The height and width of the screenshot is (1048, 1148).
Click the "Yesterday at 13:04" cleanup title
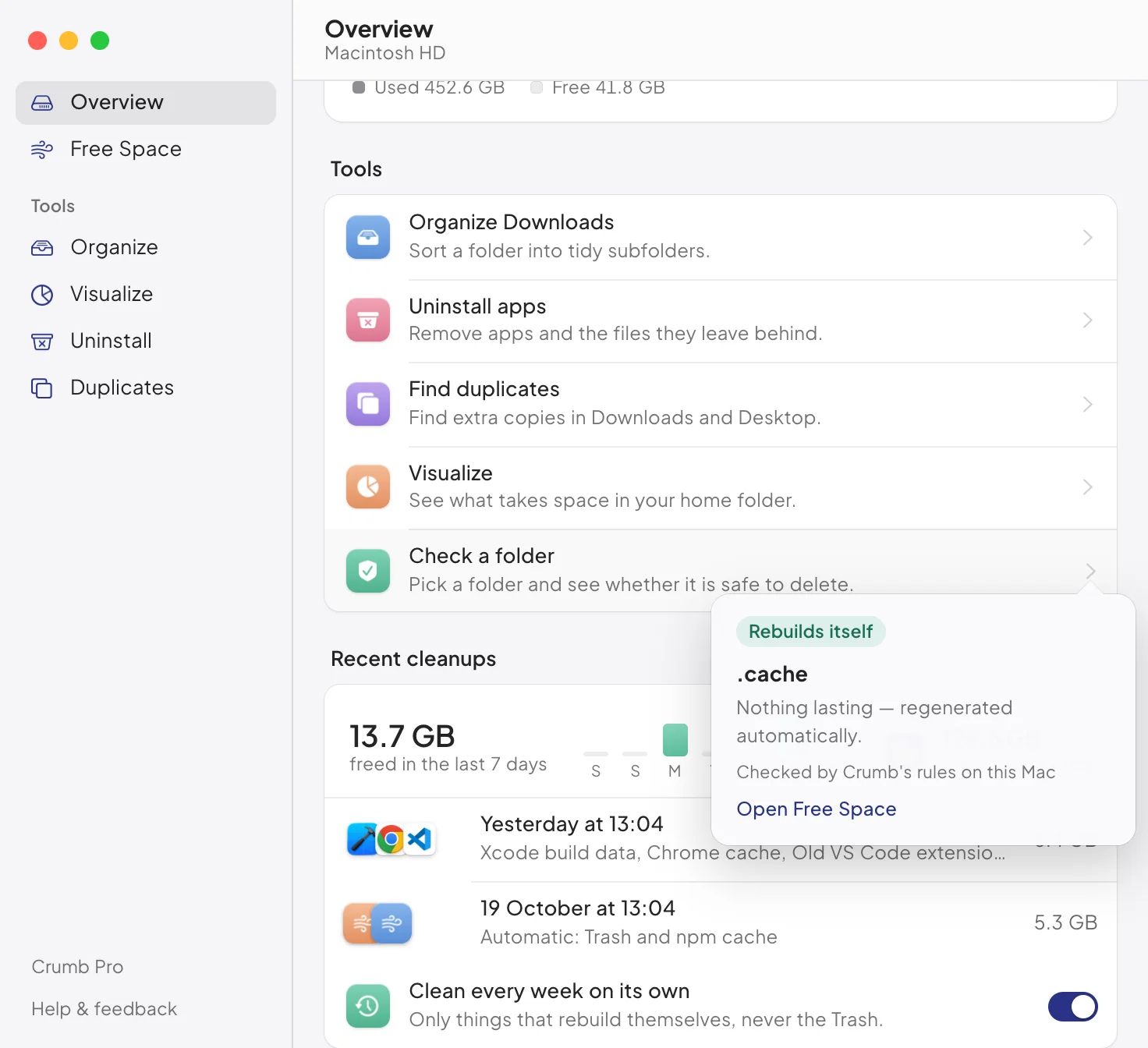click(x=572, y=824)
